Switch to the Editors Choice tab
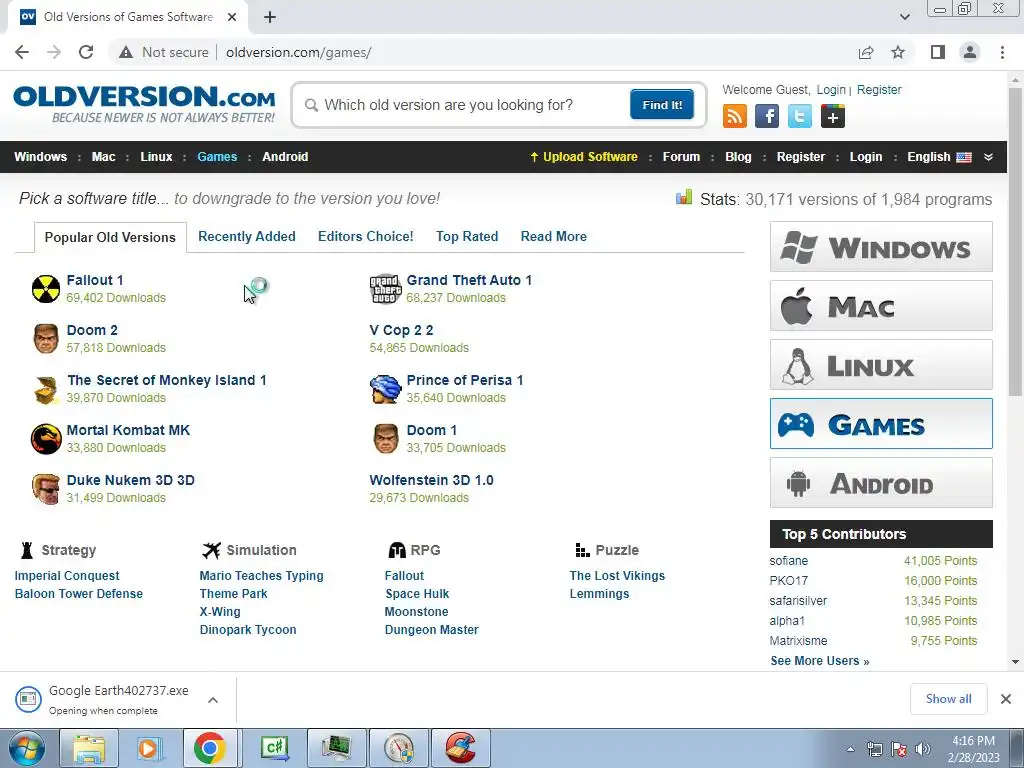 [366, 236]
